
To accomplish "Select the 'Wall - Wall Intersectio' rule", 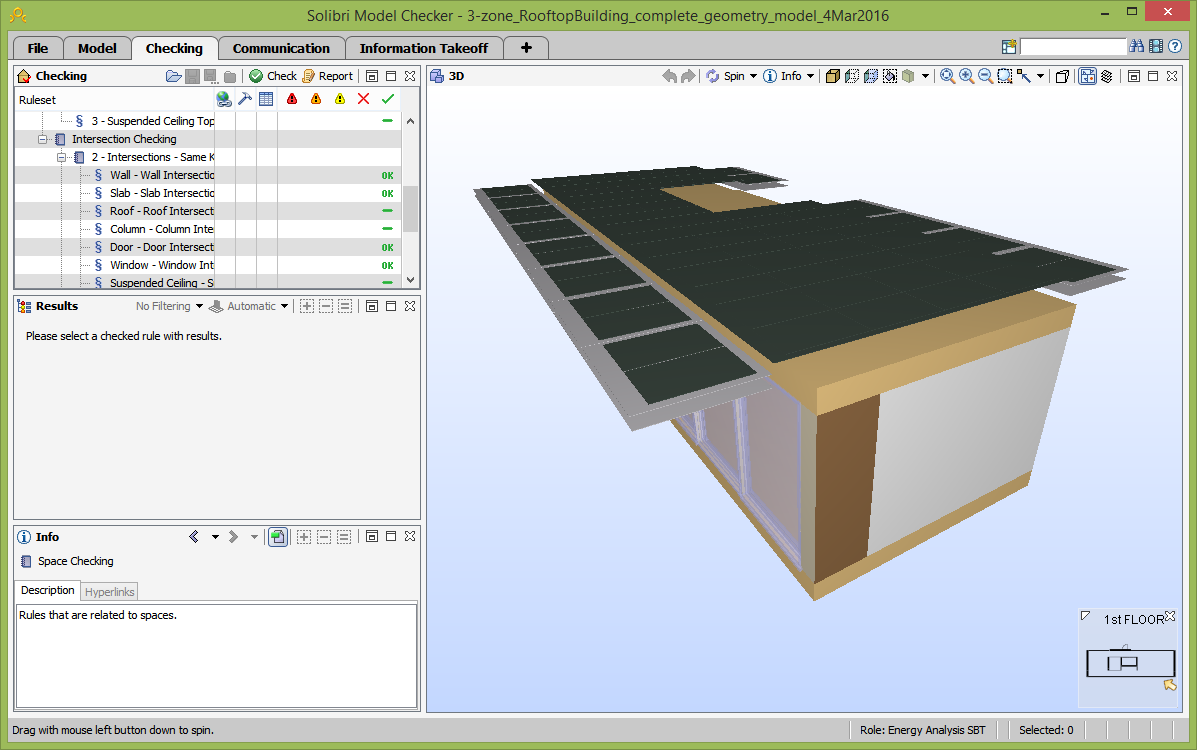I will [162, 175].
